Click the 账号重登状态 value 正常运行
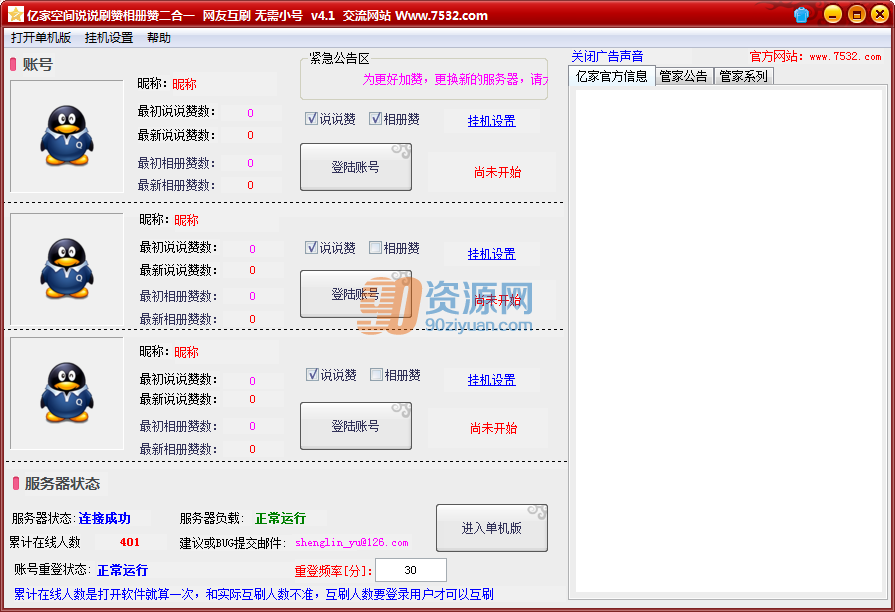This screenshot has height=612, width=895. 122,570
